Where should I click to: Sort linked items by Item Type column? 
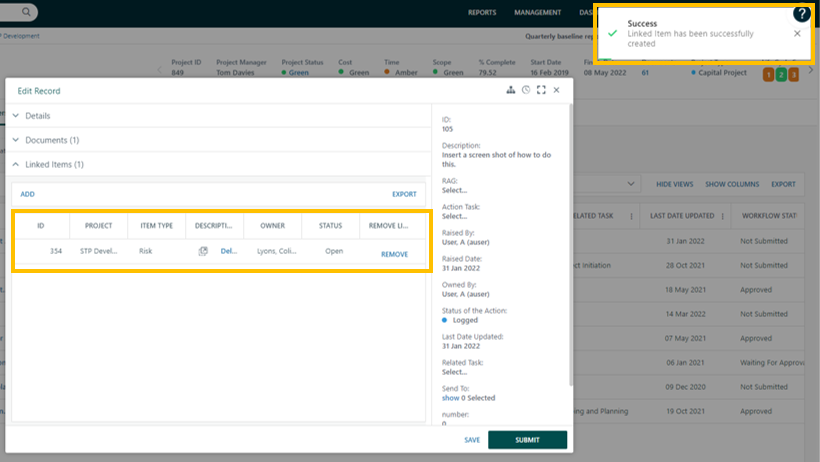(x=156, y=226)
